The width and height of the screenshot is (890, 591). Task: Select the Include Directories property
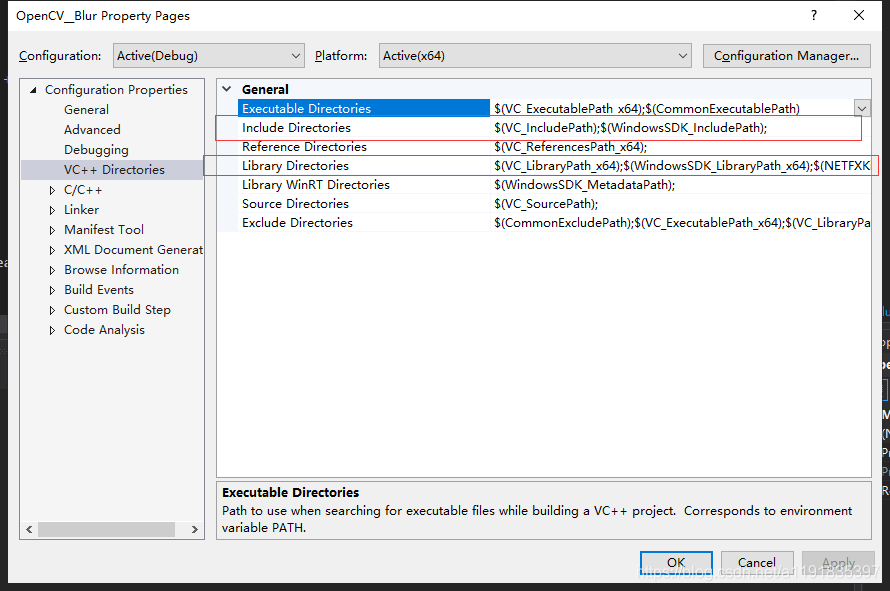(296, 128)
